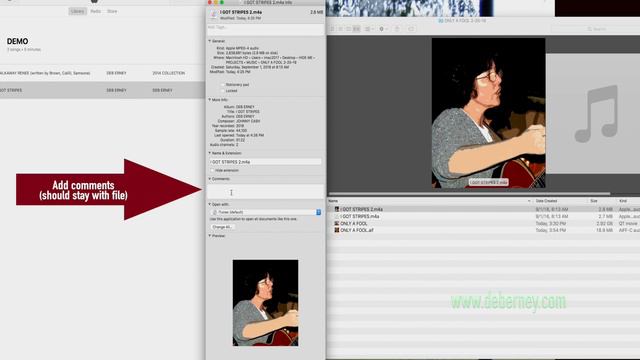Switch to iTunes Library tab
This screenshot has height=360, width=640.
78,11
